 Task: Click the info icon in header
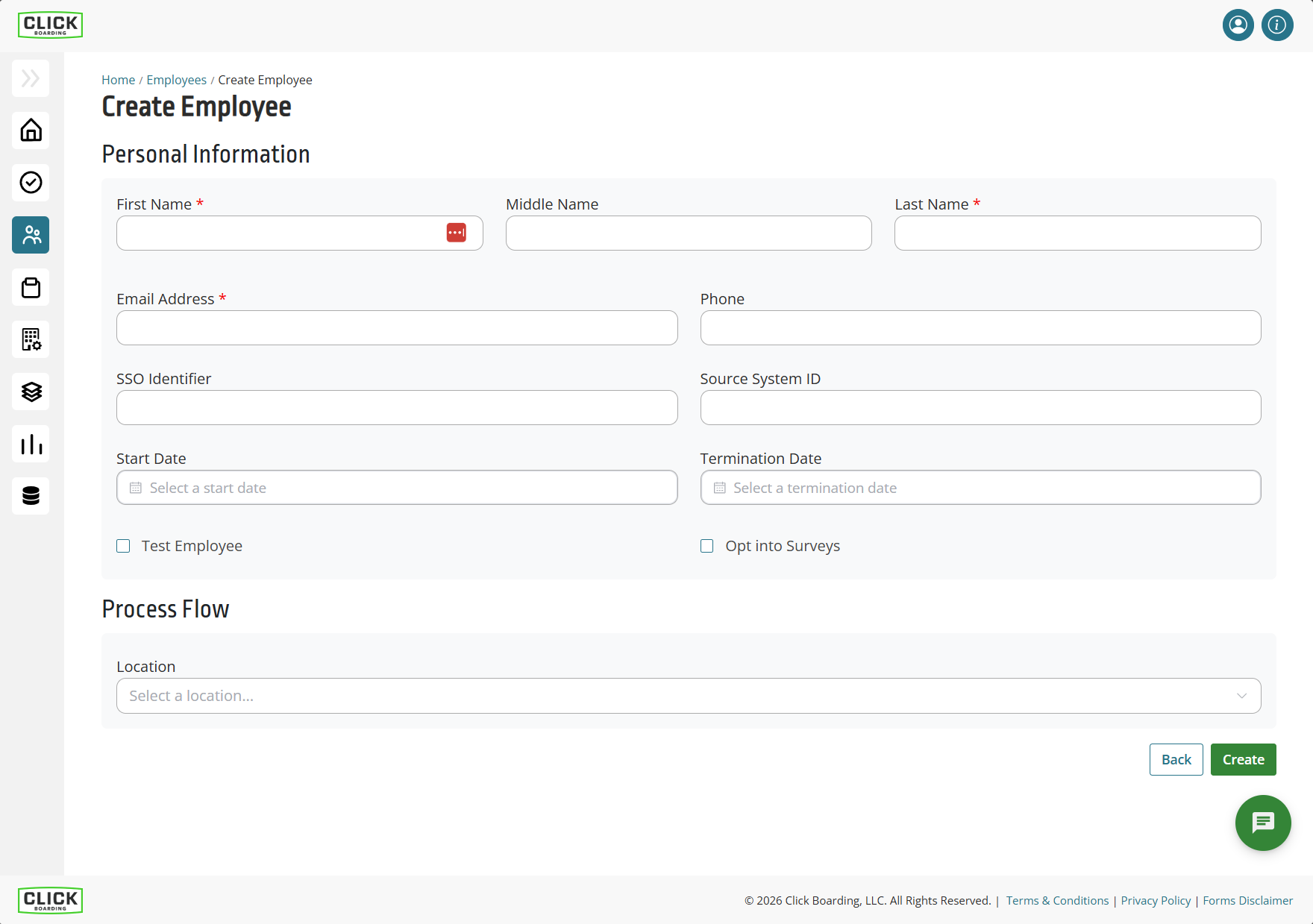coord(1277,25)
